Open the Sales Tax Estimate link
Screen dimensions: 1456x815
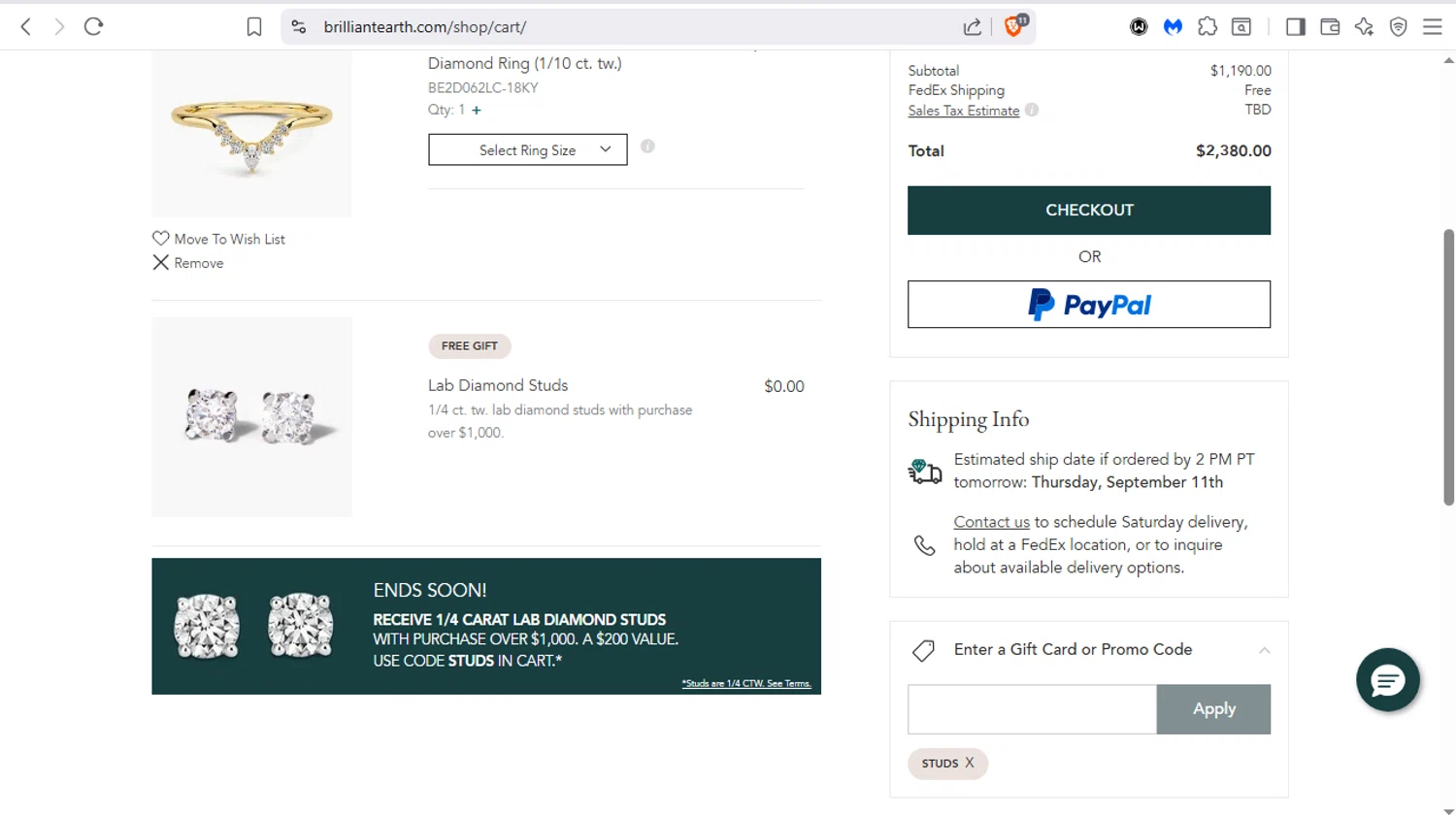[964, 111]
